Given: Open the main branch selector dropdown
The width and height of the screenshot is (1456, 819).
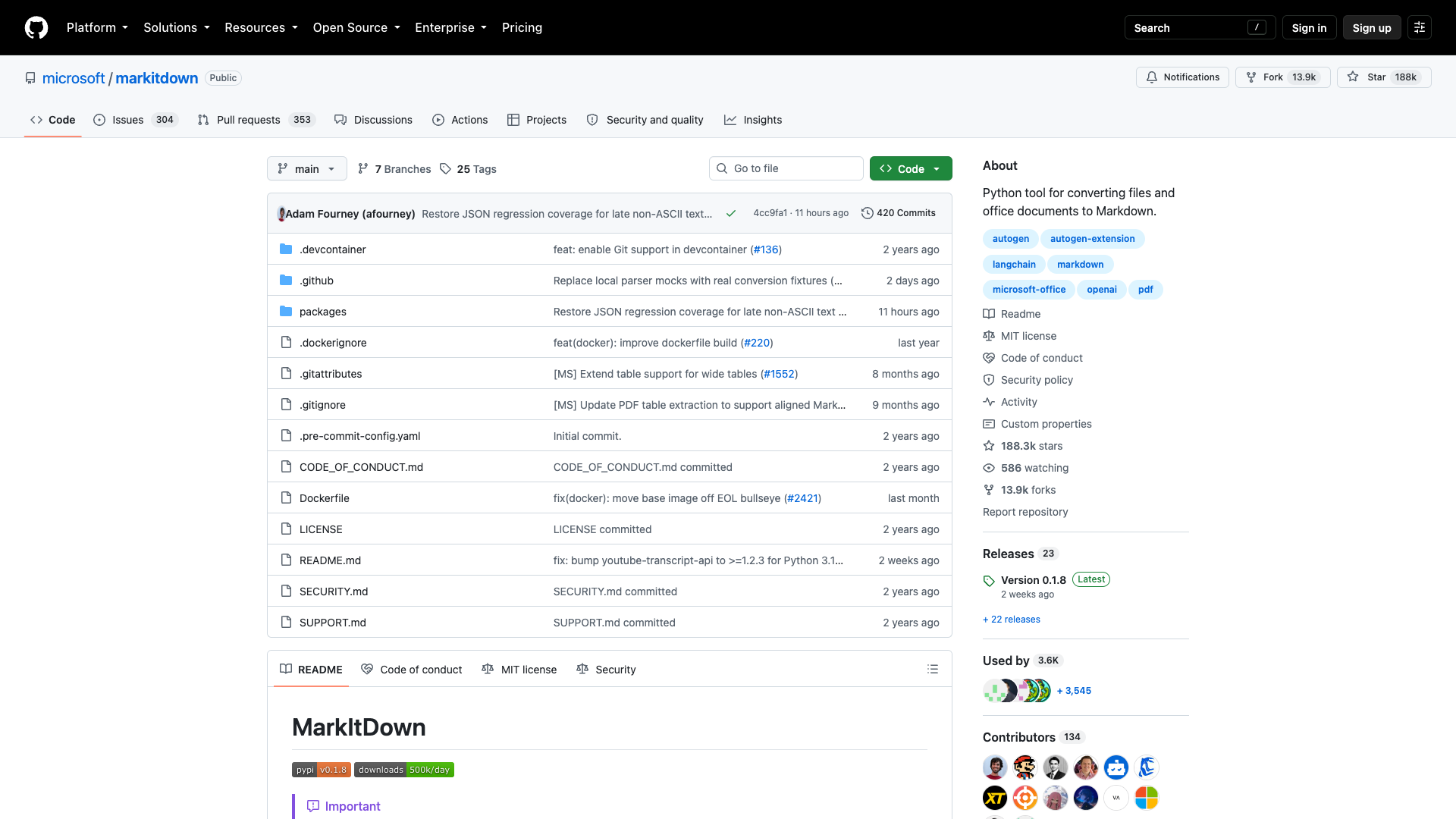Looking at the screenshot, I should (x=307, y=168).
